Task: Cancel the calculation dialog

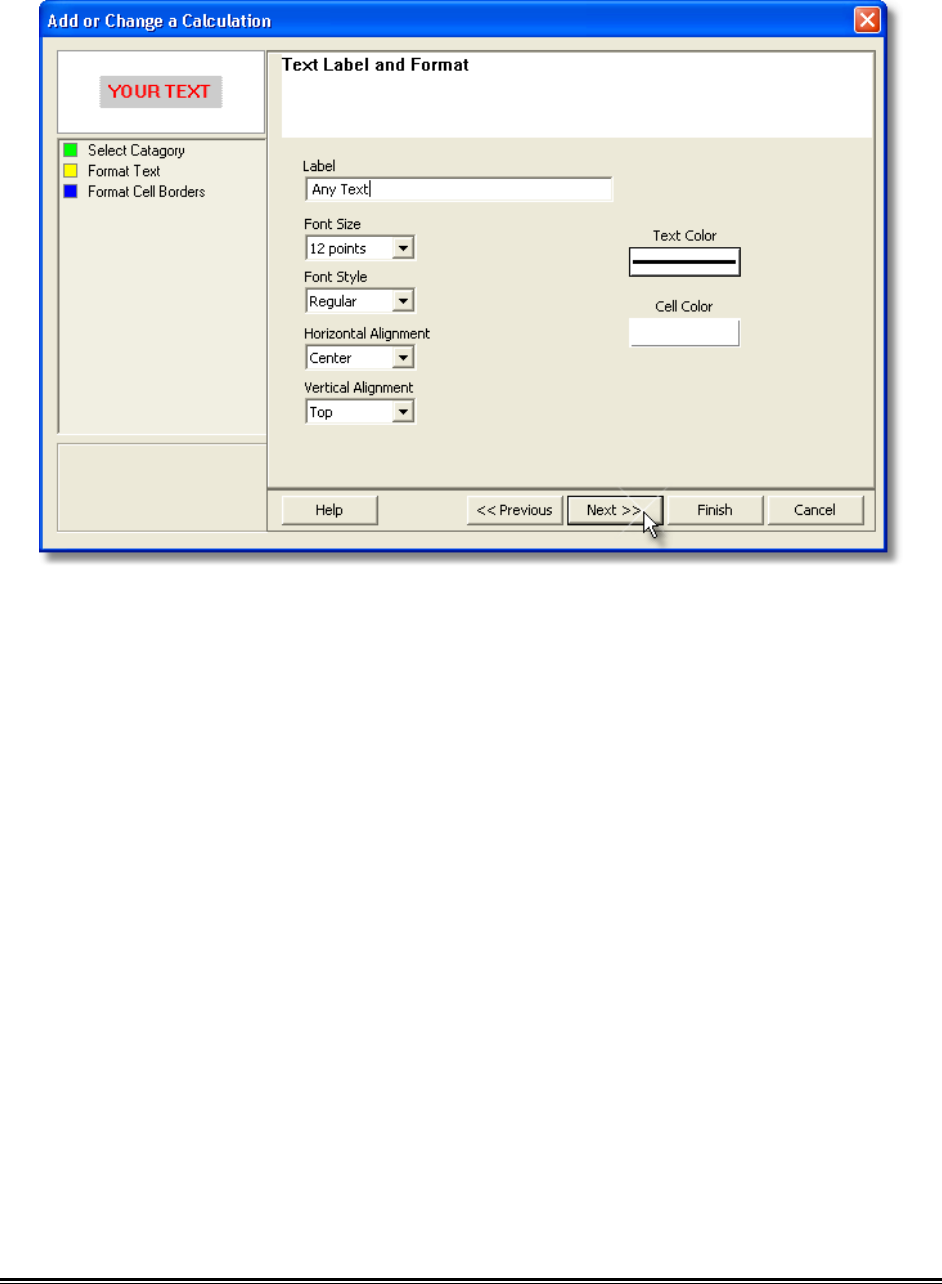Action: point(815,510)
